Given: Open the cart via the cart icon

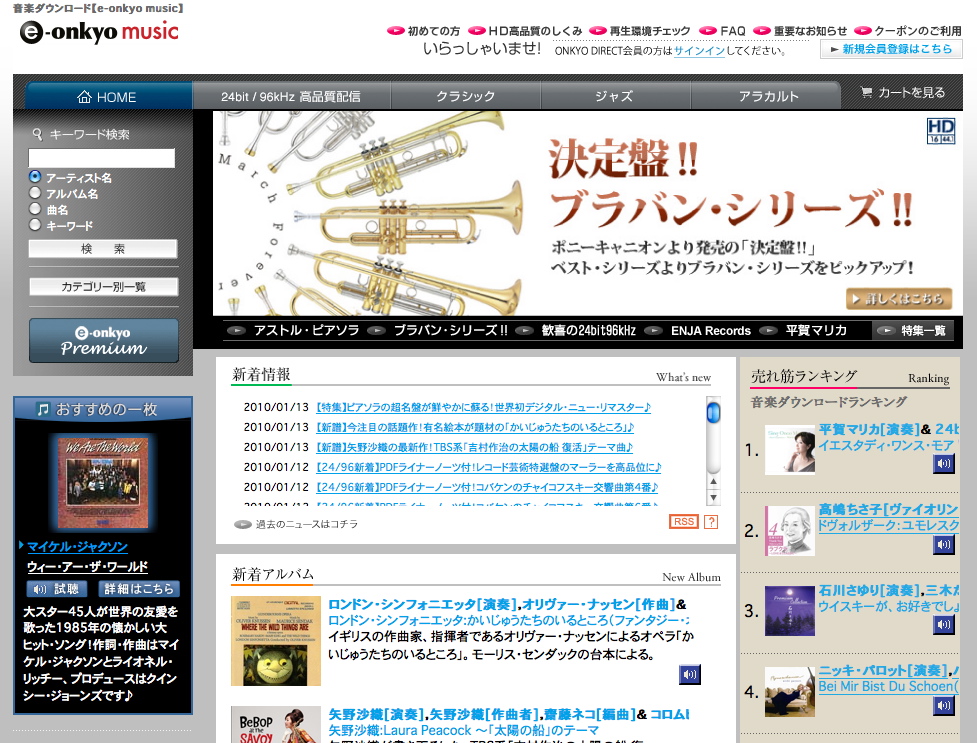Looking at the screenshot, I should (867, 93).
